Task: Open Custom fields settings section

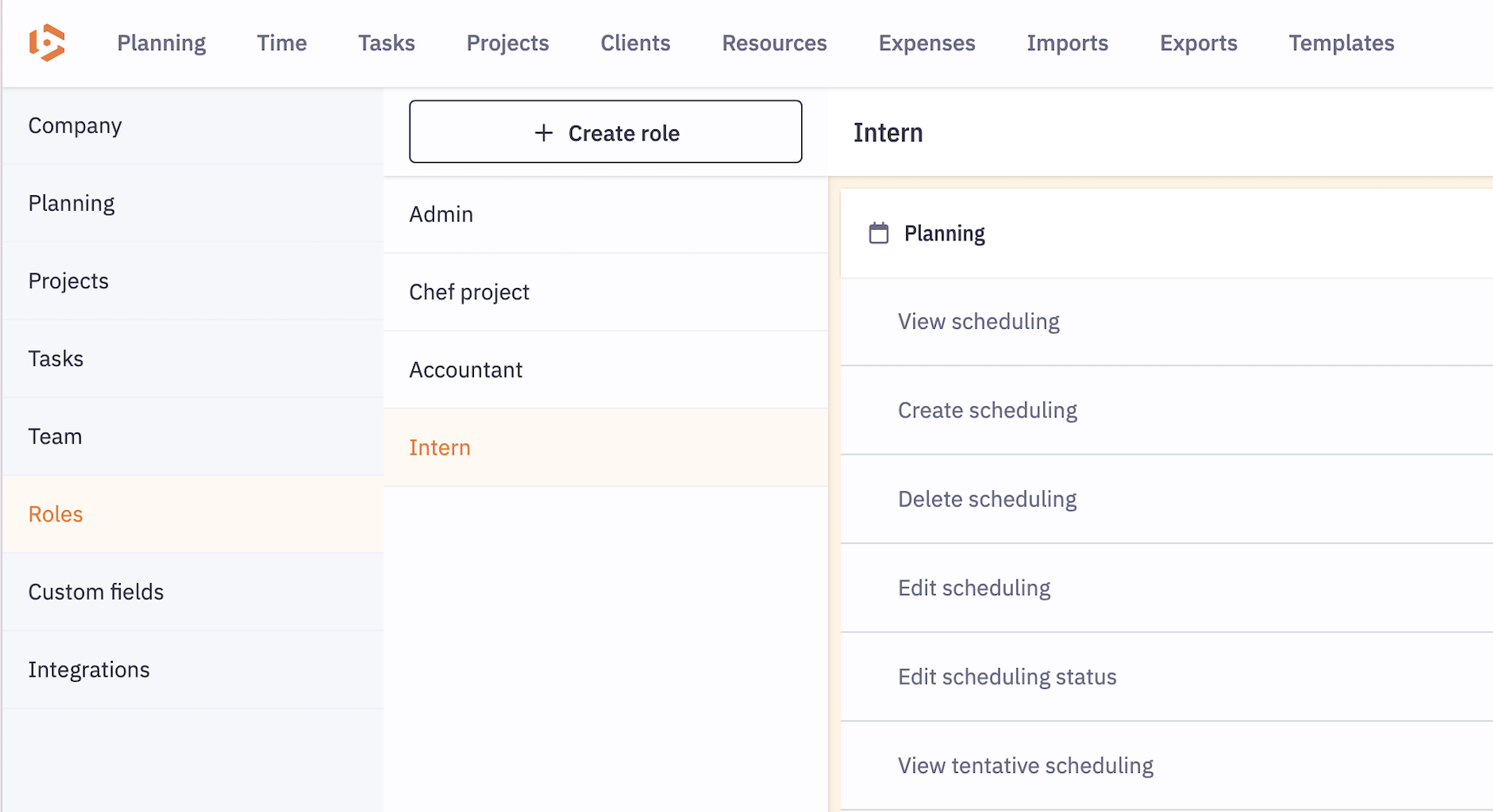Action: (95, 592)
